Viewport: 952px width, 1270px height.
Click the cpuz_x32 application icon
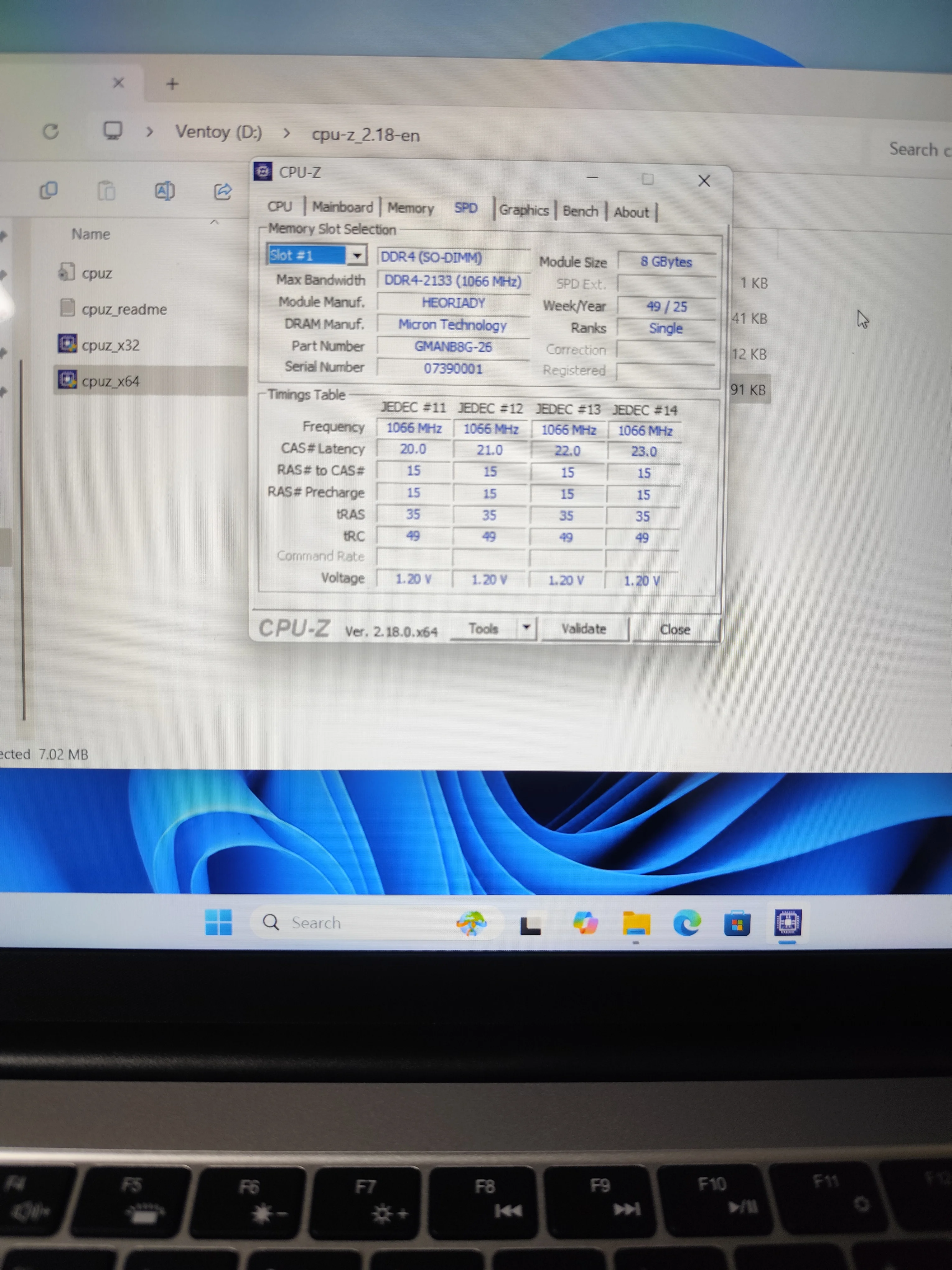click(67, 343)
